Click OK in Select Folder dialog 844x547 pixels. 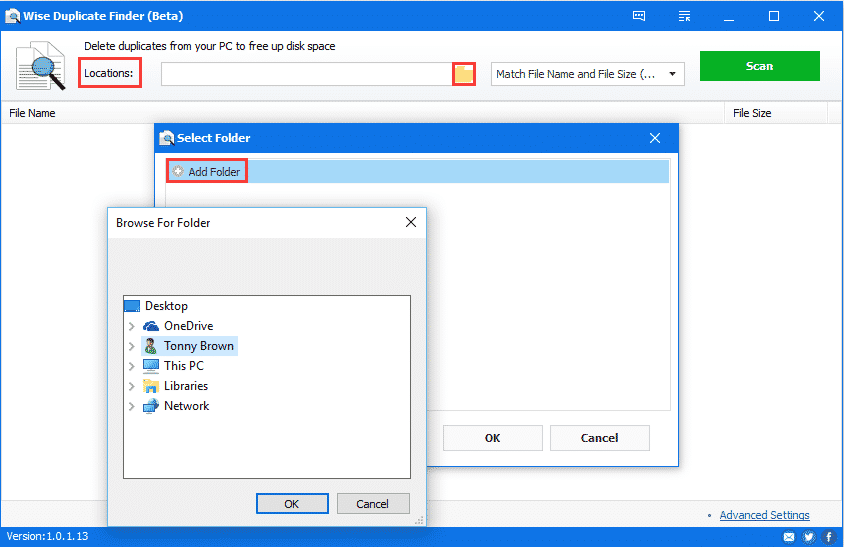coord(493,438)
